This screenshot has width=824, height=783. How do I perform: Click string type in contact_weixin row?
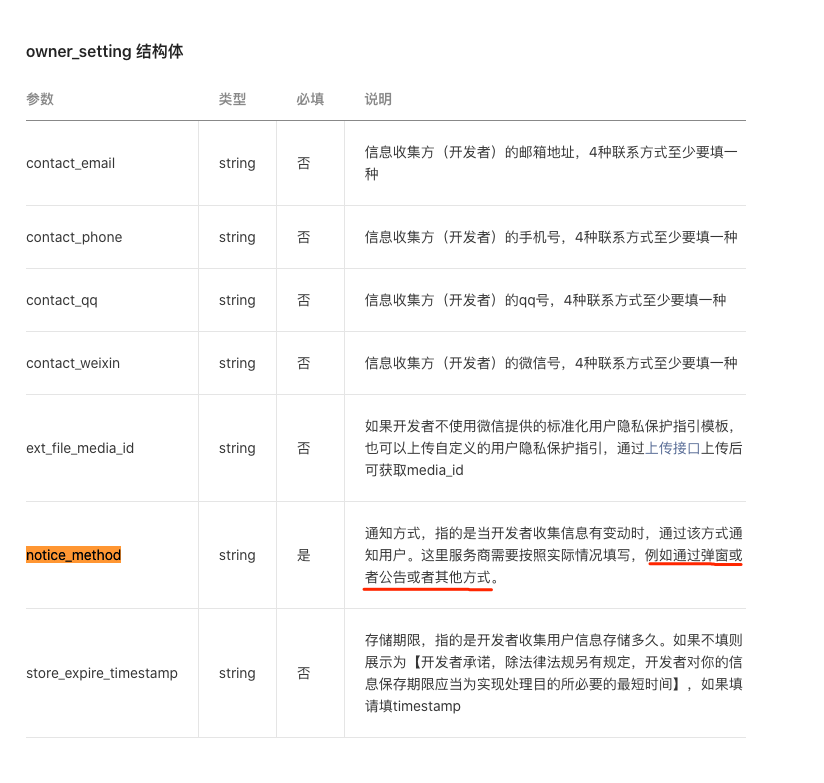click(x=237, y=363)
